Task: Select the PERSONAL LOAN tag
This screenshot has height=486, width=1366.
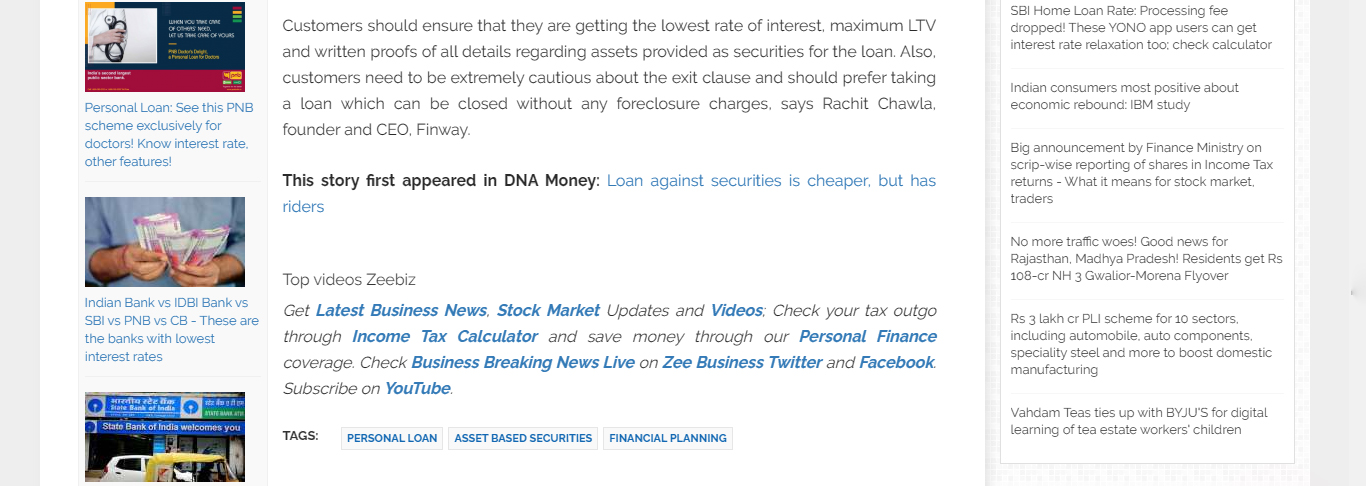Action: (x=392, y=438)
